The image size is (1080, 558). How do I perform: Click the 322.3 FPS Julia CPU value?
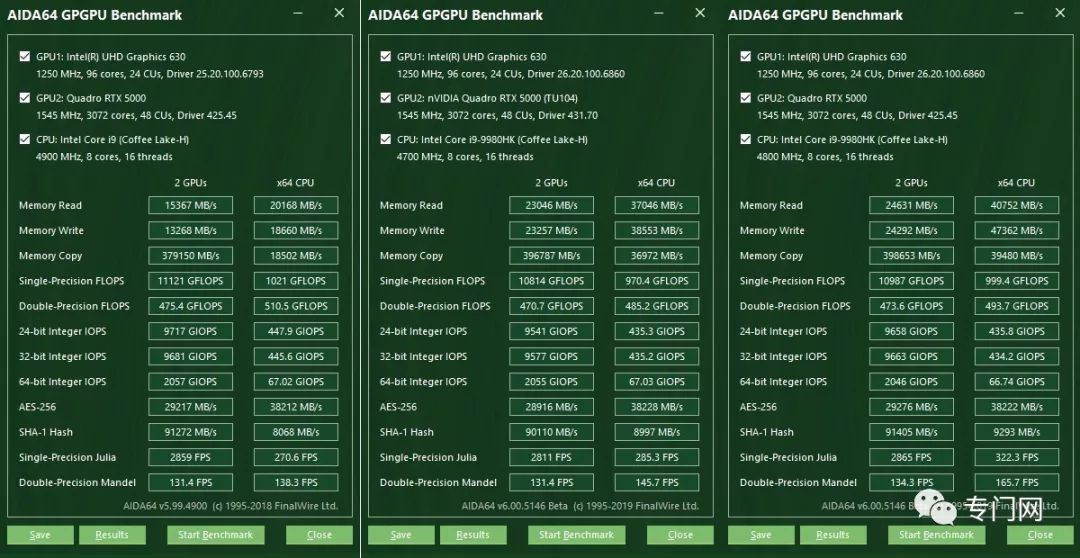[x=1017, y=457]
